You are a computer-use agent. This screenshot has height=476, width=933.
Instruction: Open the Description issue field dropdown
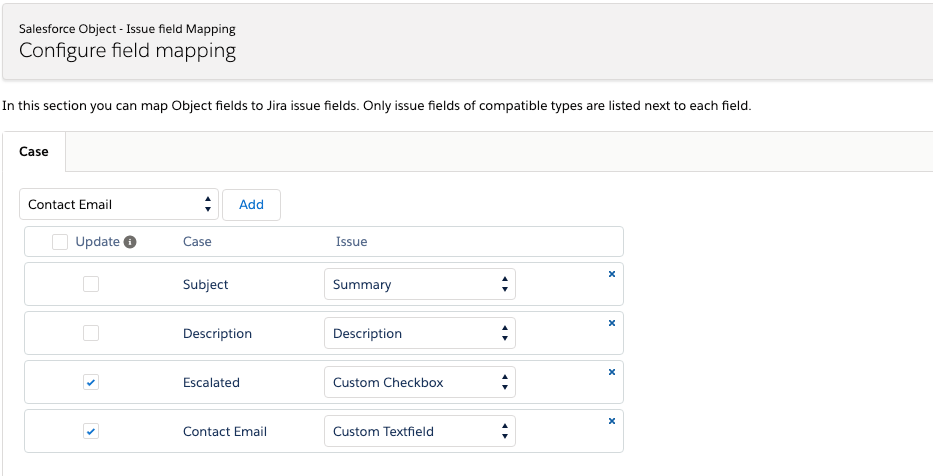[x=420, y=333]
